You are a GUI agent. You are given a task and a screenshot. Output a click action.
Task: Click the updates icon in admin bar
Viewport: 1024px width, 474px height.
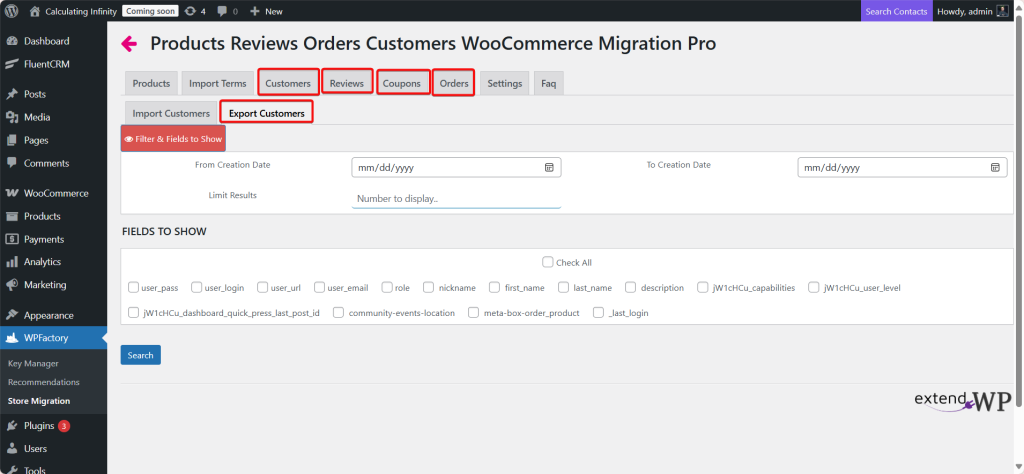pyautogui.click(x=190, y=11)
